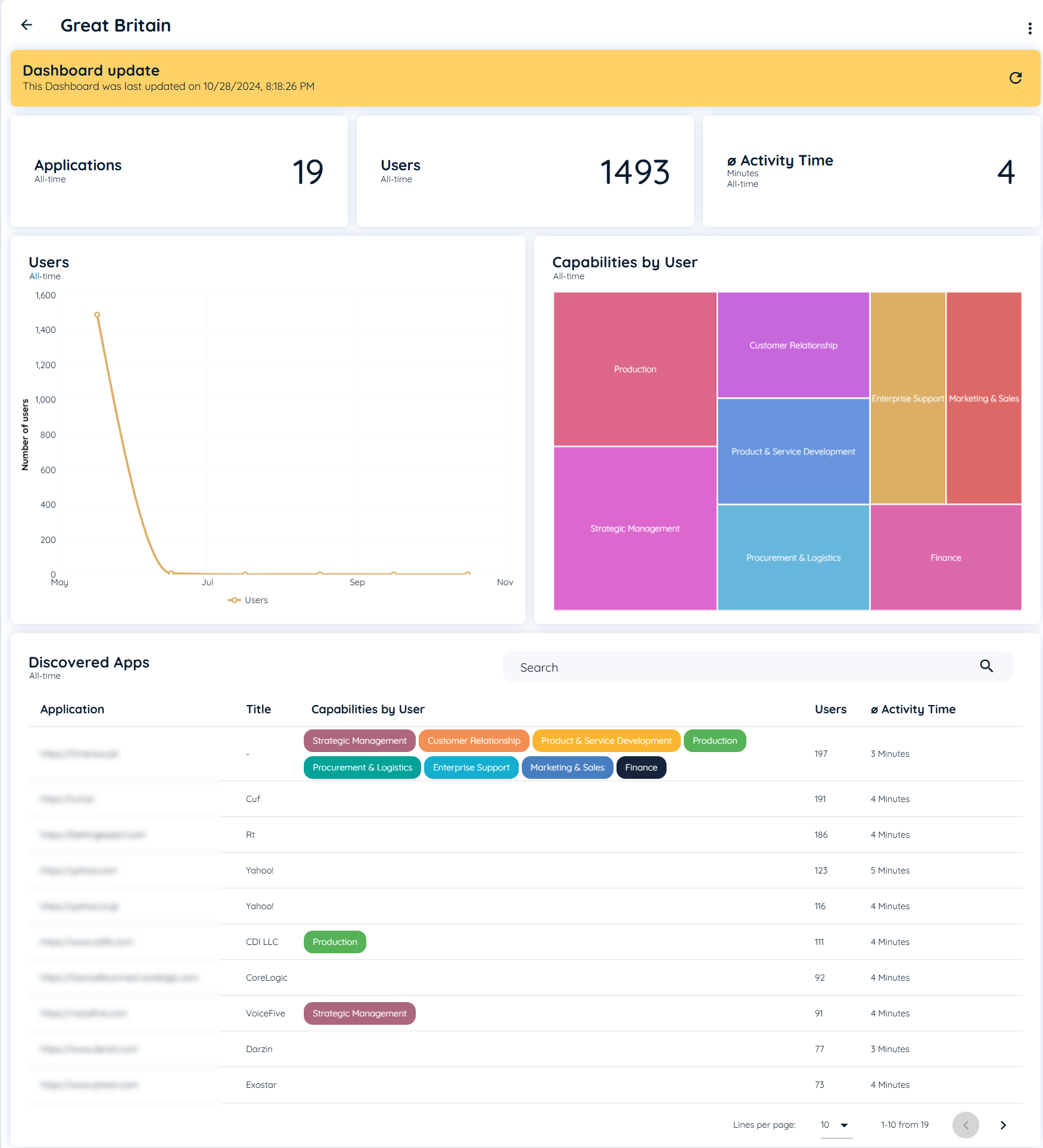Open the Applications count card

[179, 171]
